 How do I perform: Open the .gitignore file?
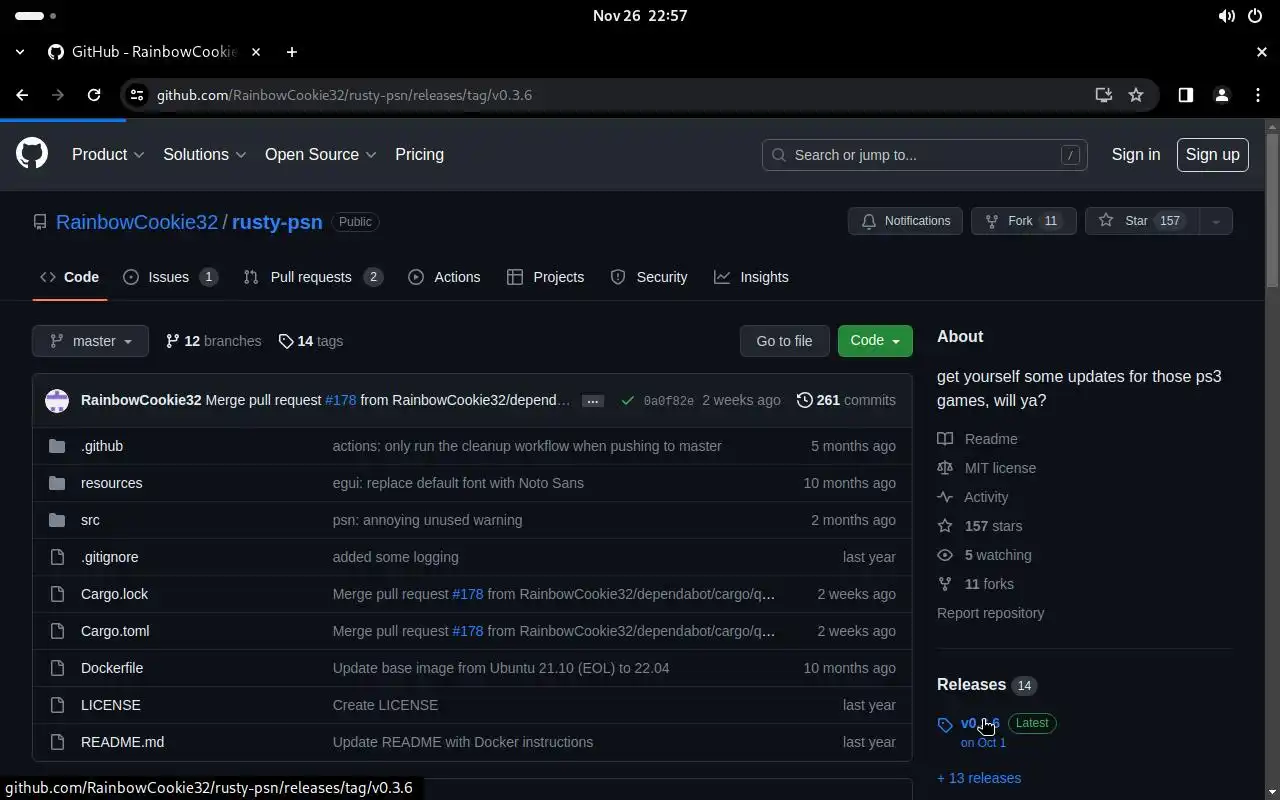[110, 557]
